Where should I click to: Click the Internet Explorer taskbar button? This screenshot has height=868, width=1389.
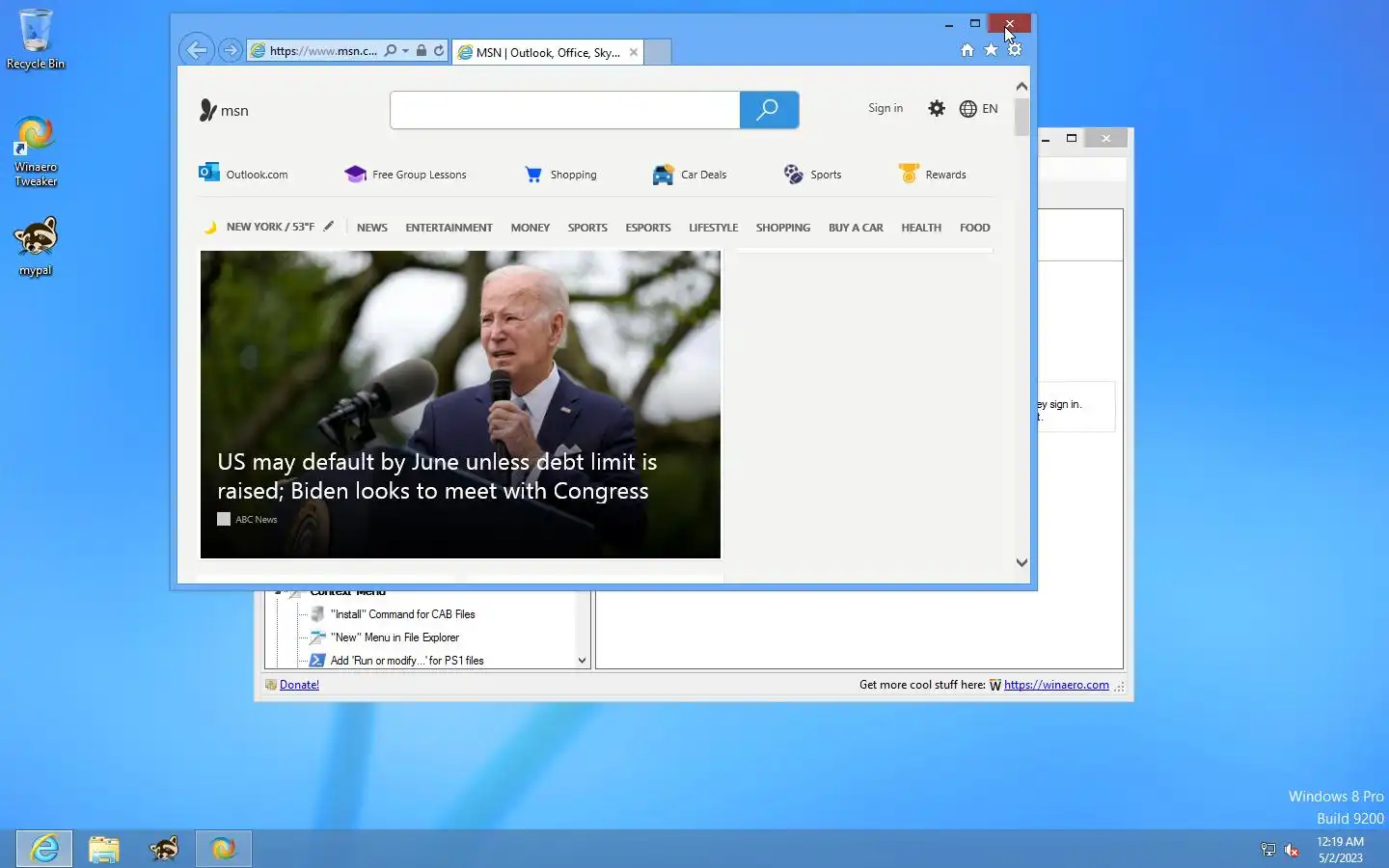[x=44, y=849]
